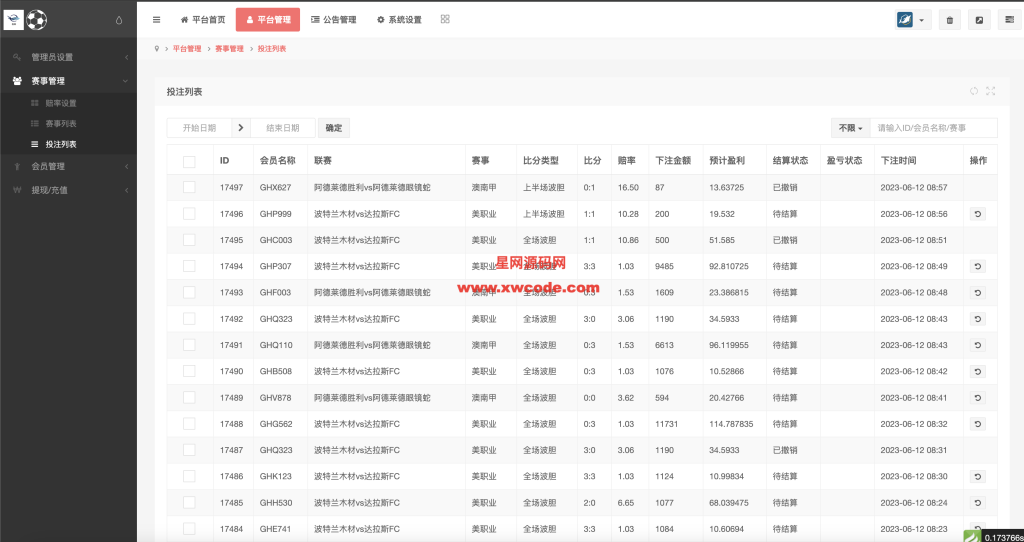
Task: Open the 不限 filter dropdown
Action: pyautogui.click(x=850, y=128)
